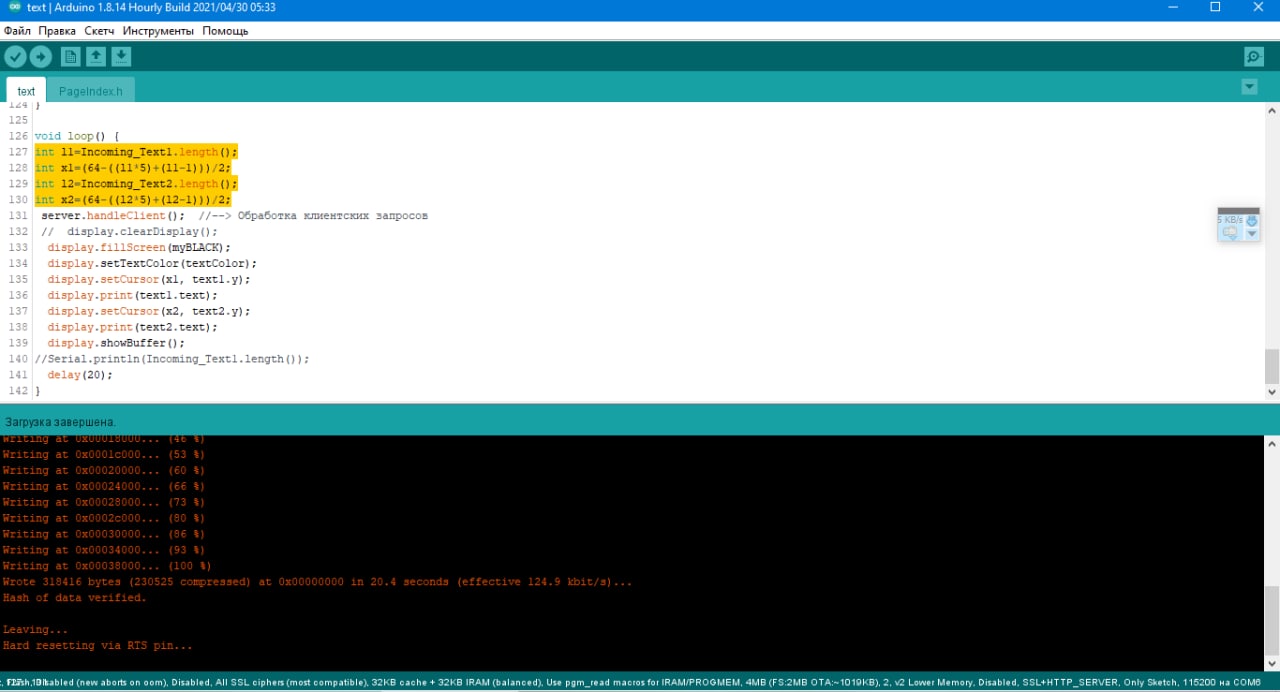Screen dimensions: 1280x692
Task: Close the Arduino window
Action: click(1260, 7)
